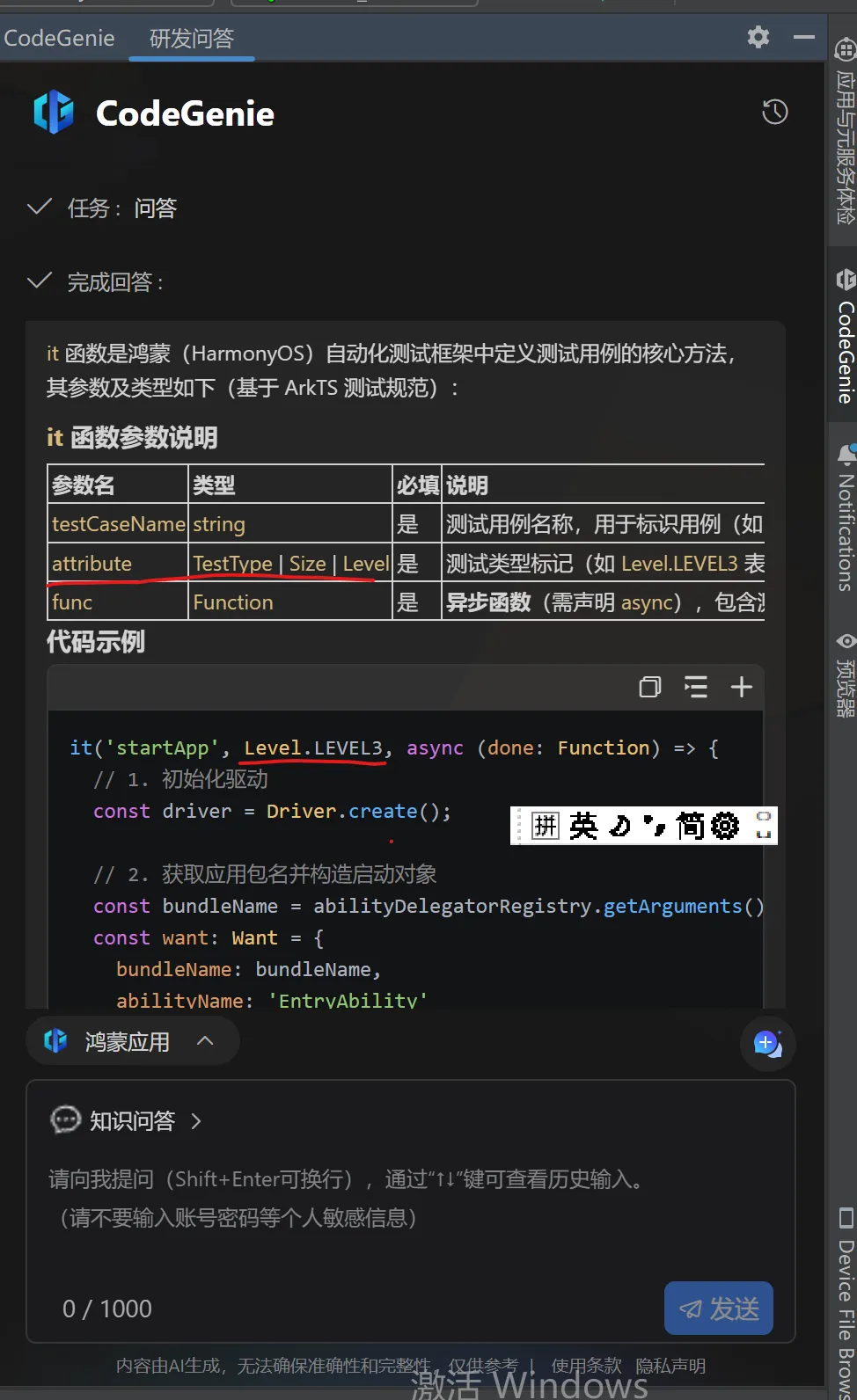Open 使用条款 link
The height and width of the screenshot is (1400, 857).
tap(586, 1366)
